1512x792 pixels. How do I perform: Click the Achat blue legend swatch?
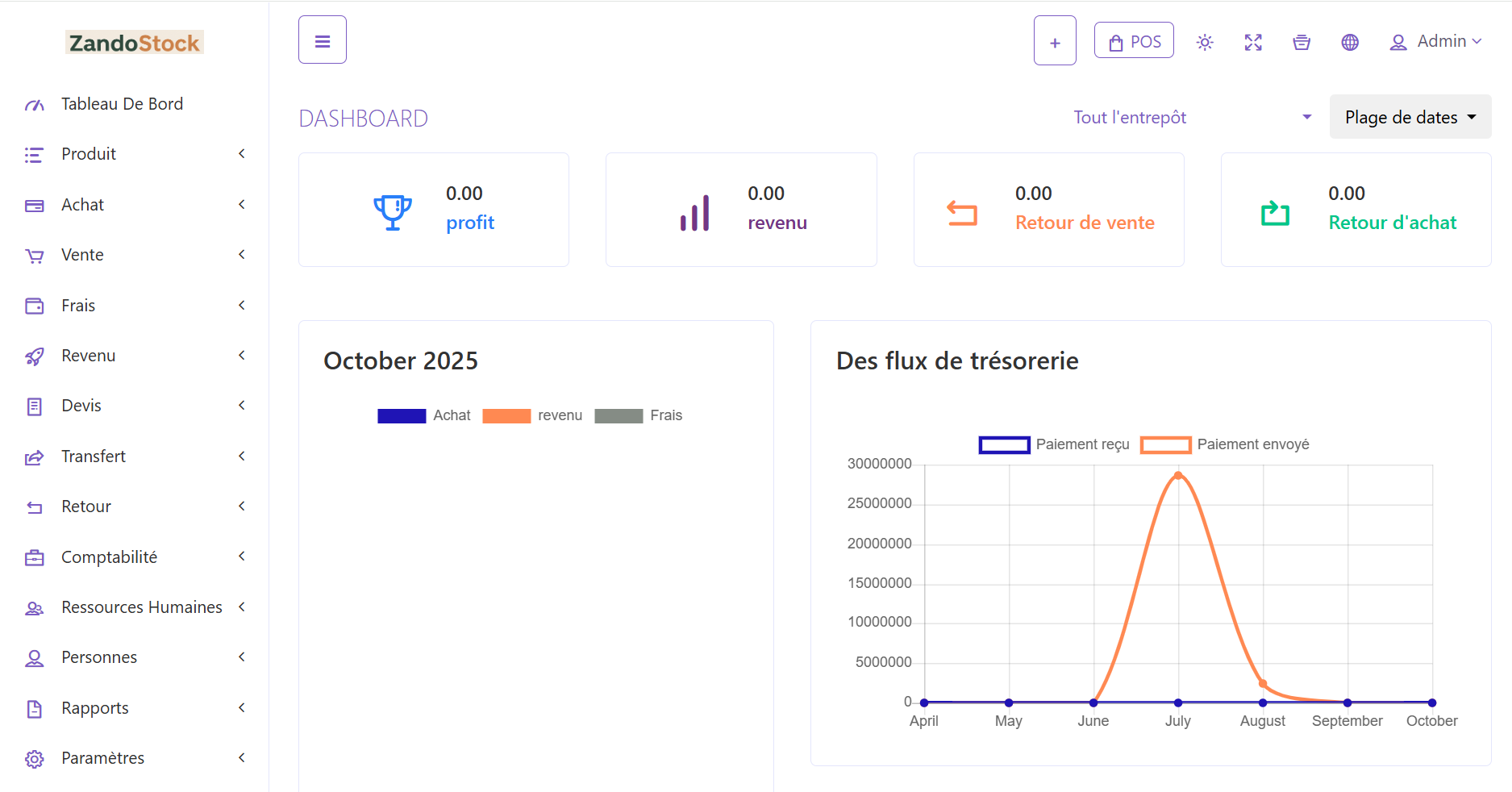[x=402, y=416]
